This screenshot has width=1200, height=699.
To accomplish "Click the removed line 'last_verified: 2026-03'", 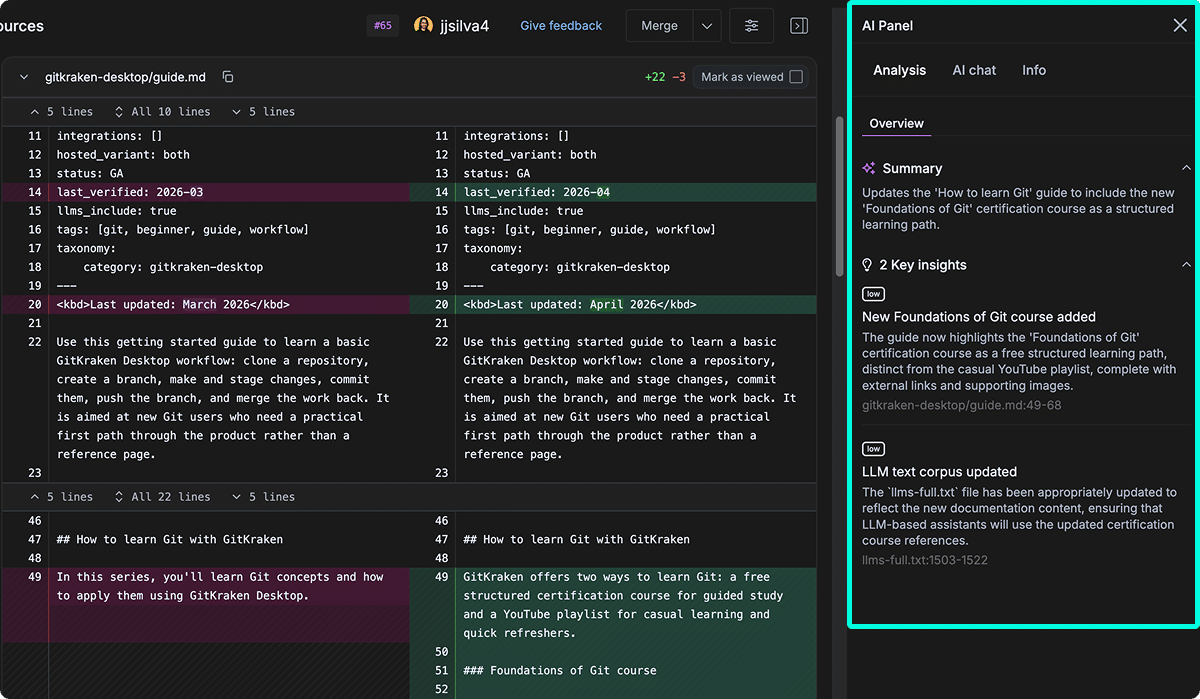I will (x=130, y=192).
